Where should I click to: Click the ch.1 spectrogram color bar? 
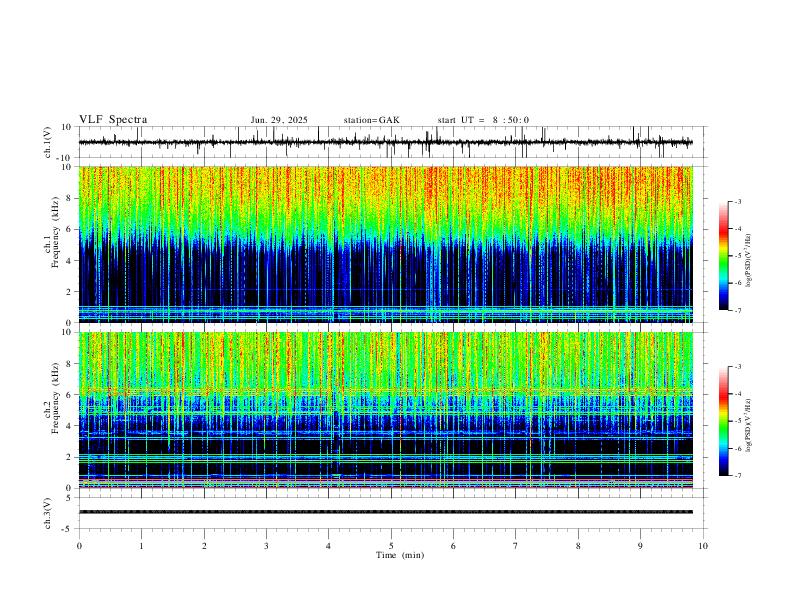tap(723, 256)
